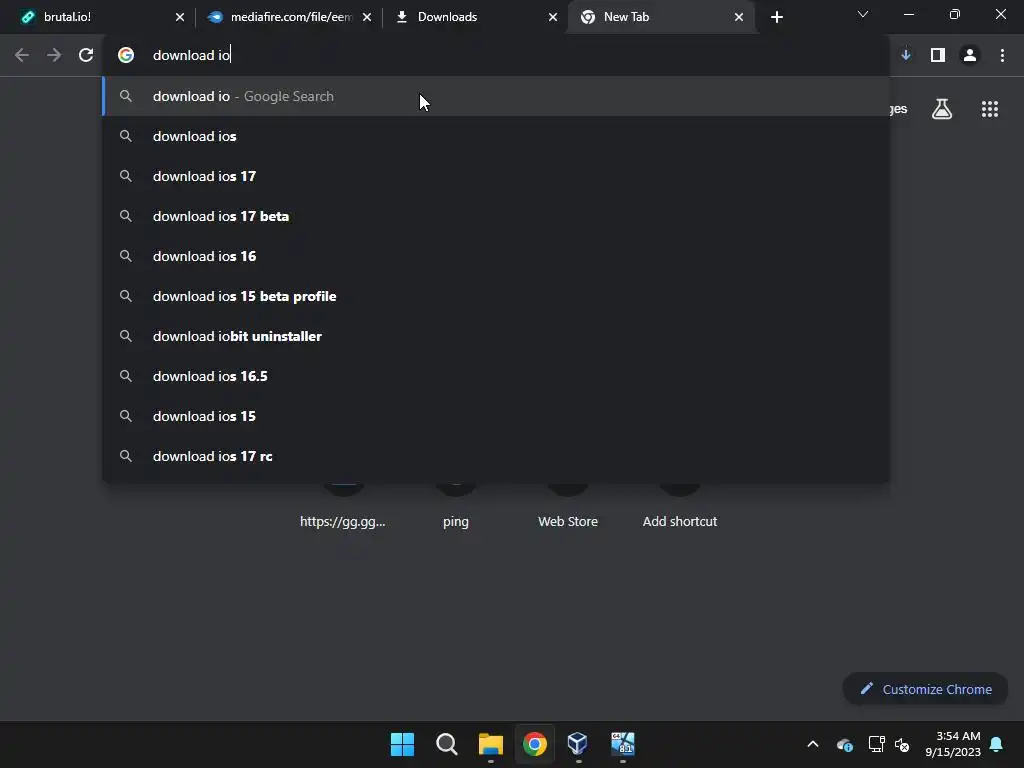
Task: Open notifications bell icon
Action: (997, 744)
